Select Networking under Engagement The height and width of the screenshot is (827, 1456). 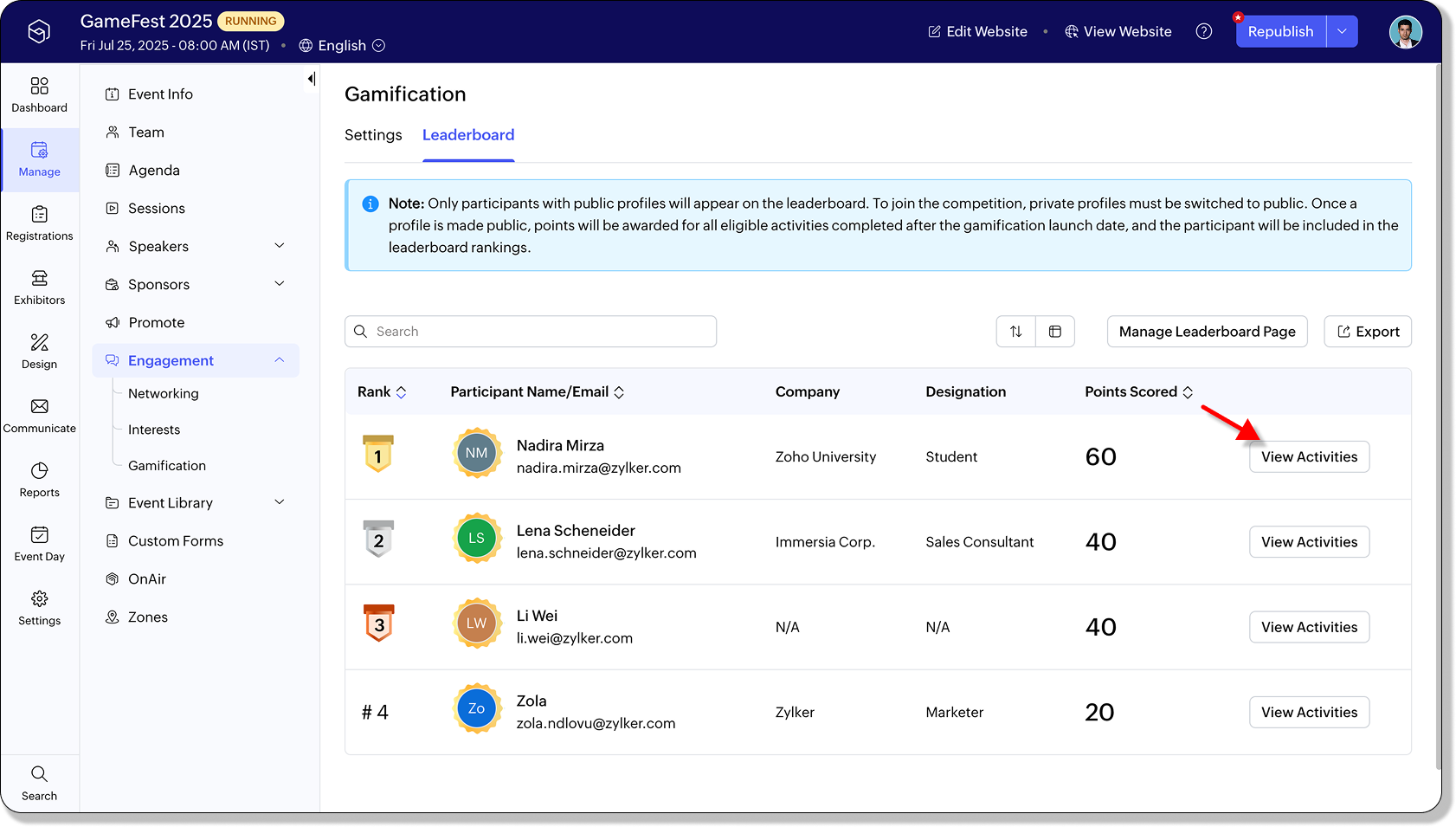coord(164,393)
